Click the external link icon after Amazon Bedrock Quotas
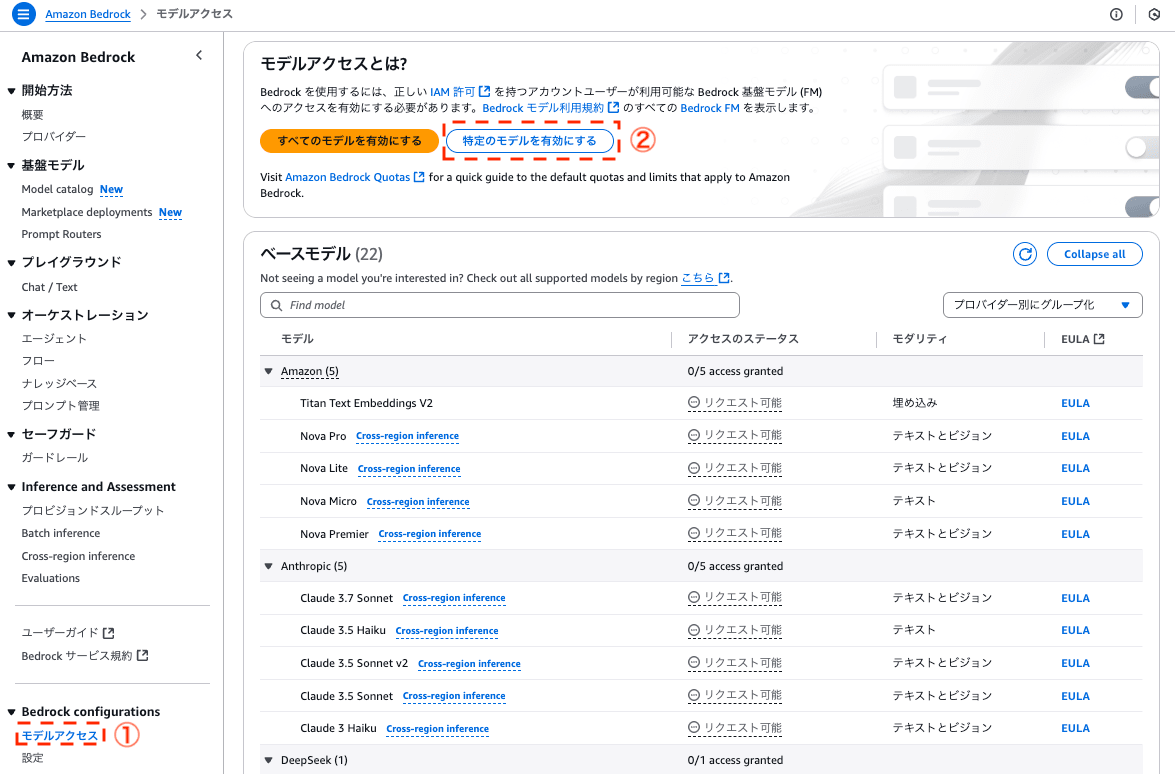This screenshot has width=1175, height=774. [419, 177]
